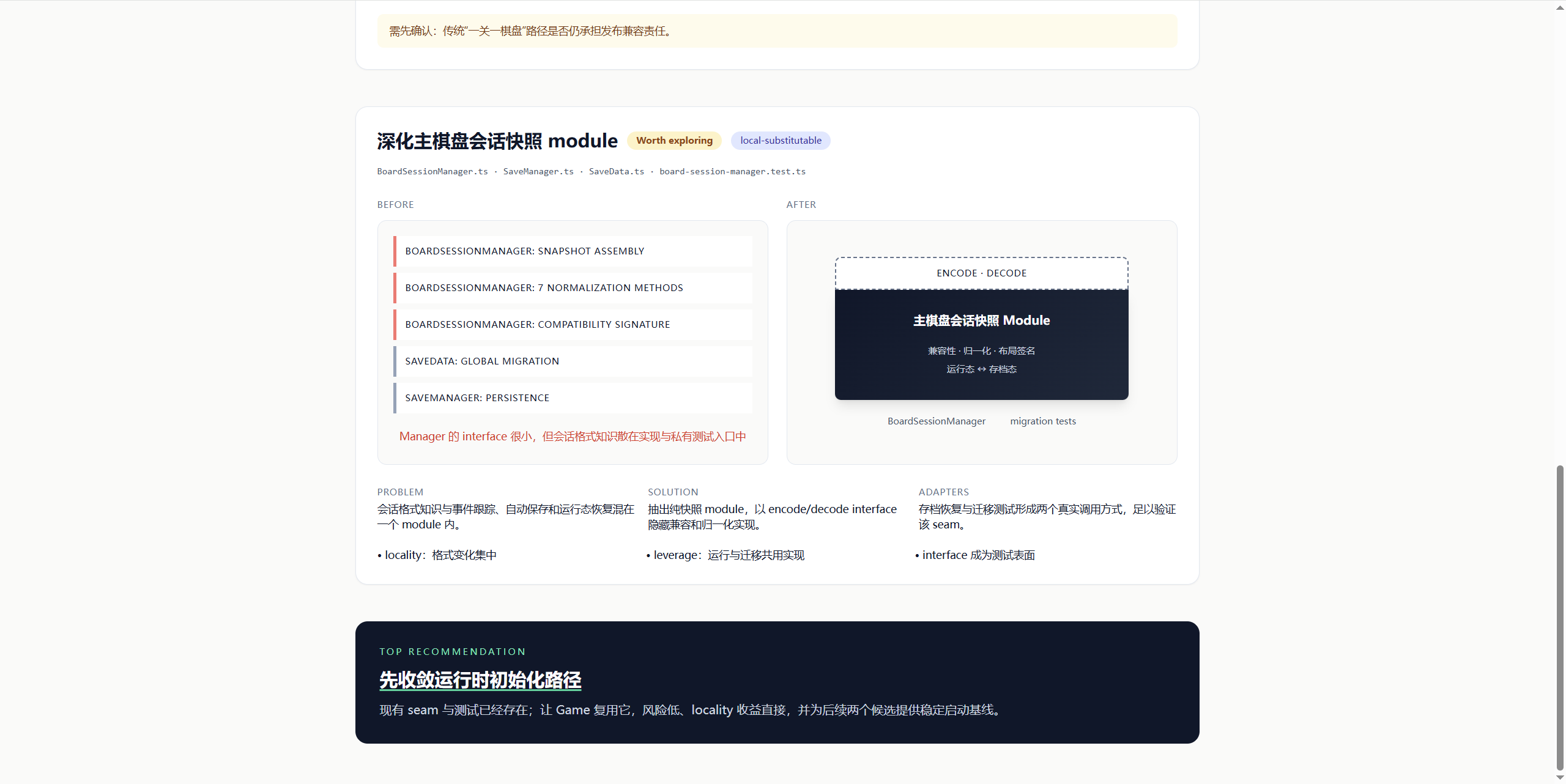Click the 兼容性 · 归一化 · 布局签名 line
1566x784 pixels.
[x=981, y=351]
